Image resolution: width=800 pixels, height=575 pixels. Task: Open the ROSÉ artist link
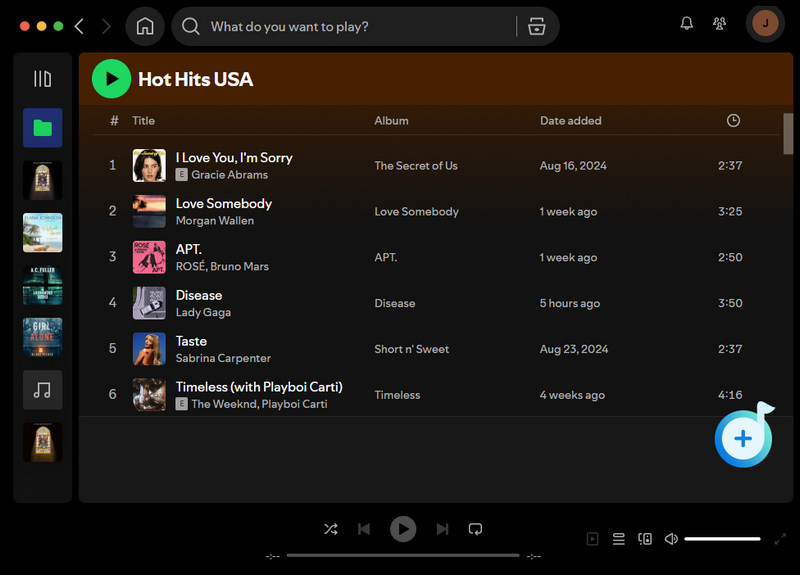point(190,267)
